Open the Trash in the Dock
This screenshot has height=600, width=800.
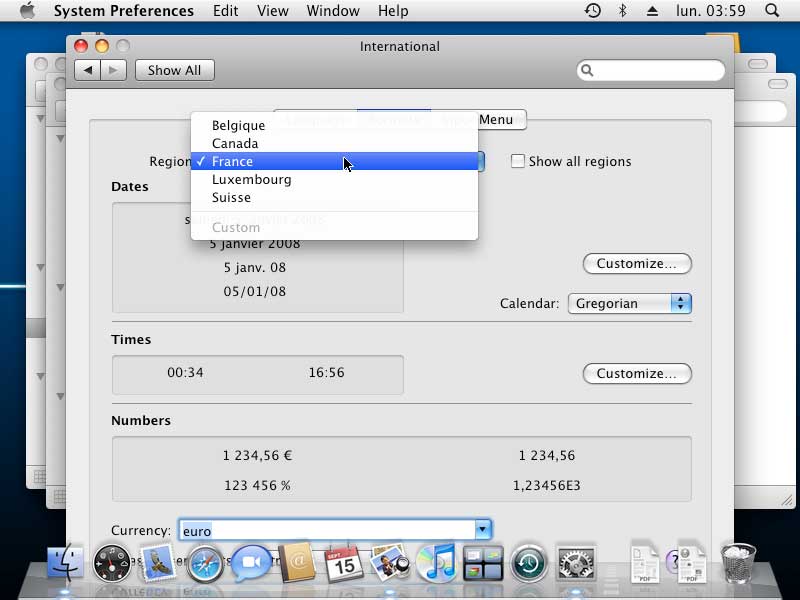pos(738,563)
